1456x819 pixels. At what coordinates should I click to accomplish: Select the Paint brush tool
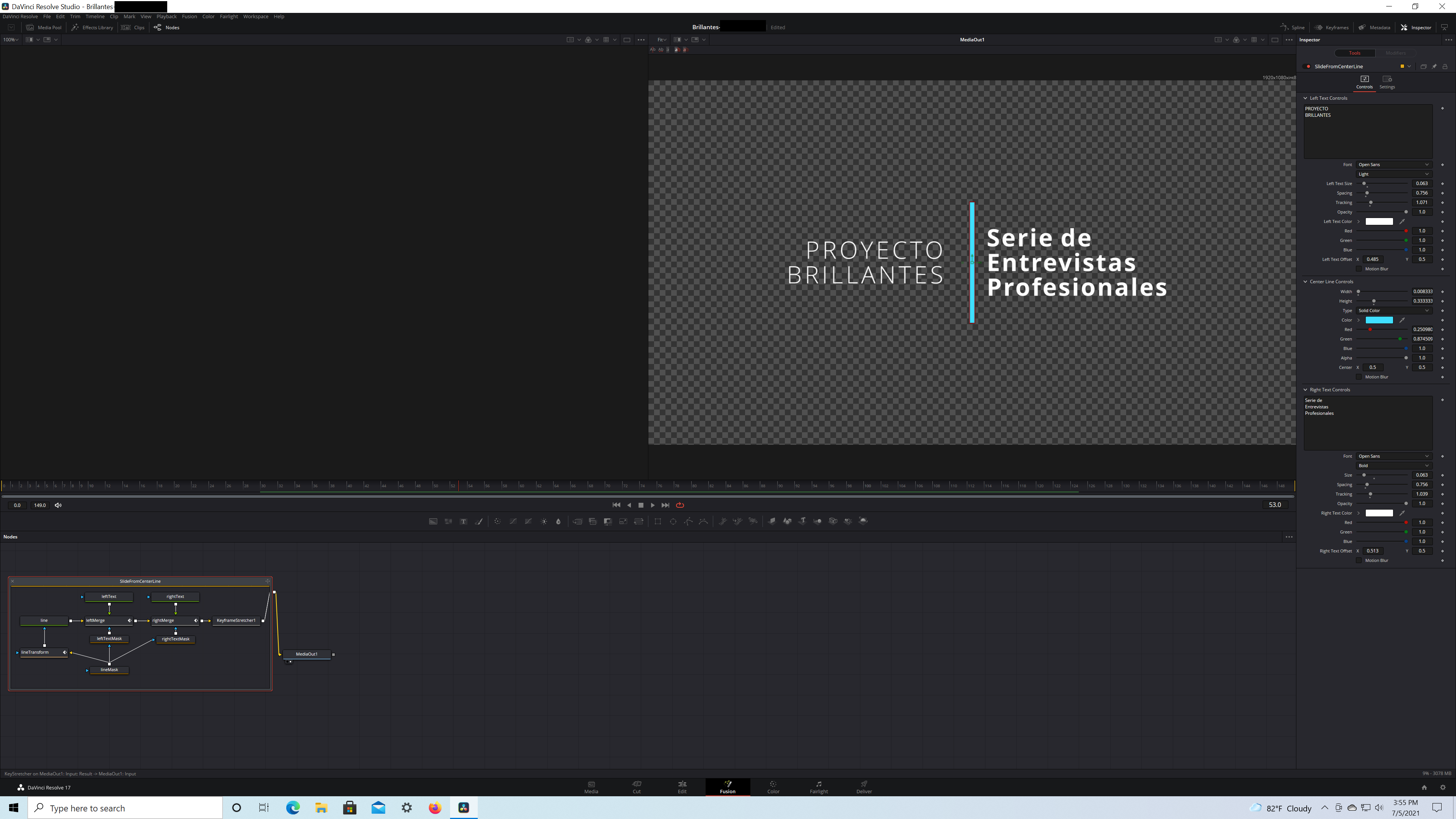[x=479, y=521]
